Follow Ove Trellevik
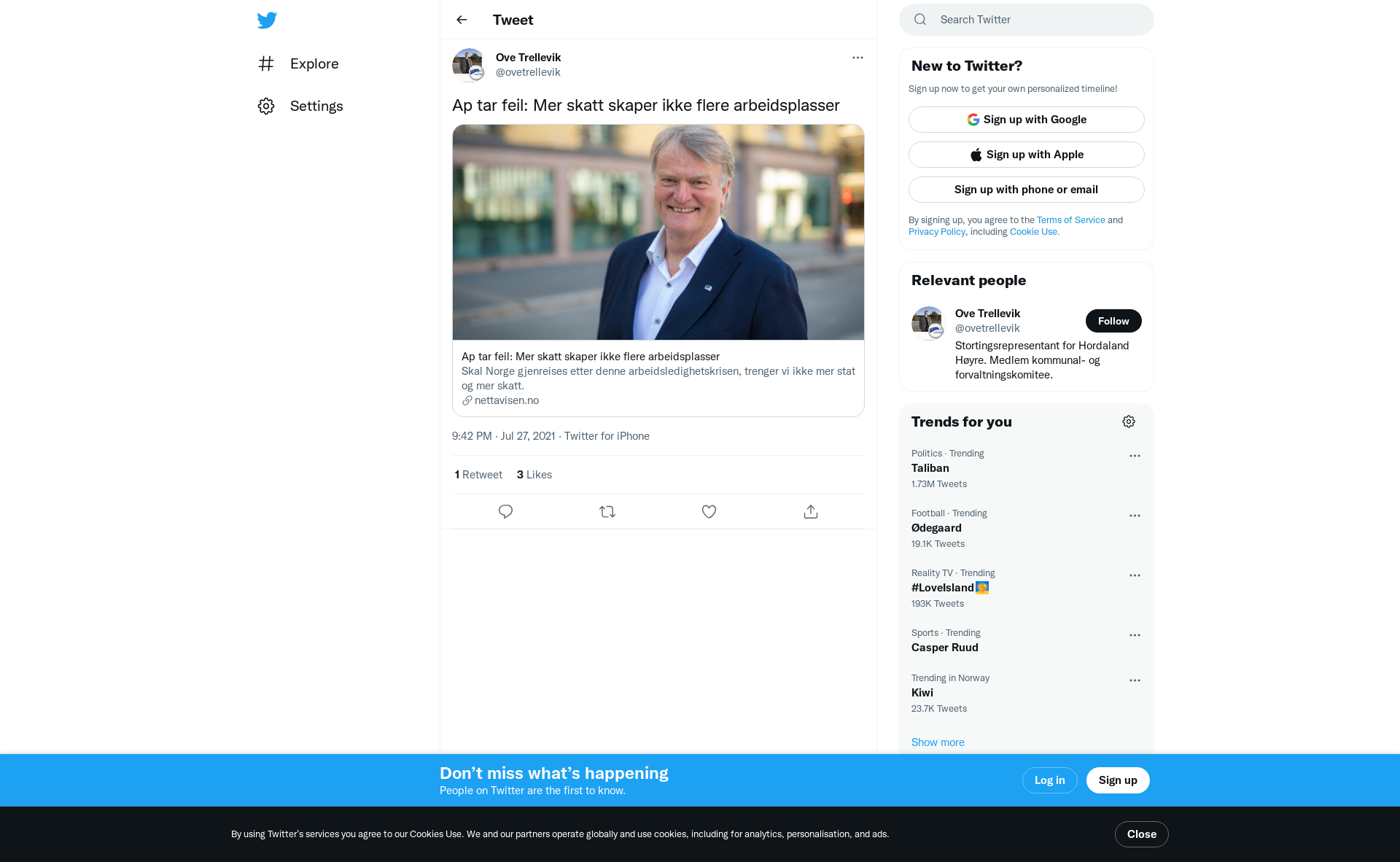Screen dimensions: 1400x862 (x=1113, y=321)
